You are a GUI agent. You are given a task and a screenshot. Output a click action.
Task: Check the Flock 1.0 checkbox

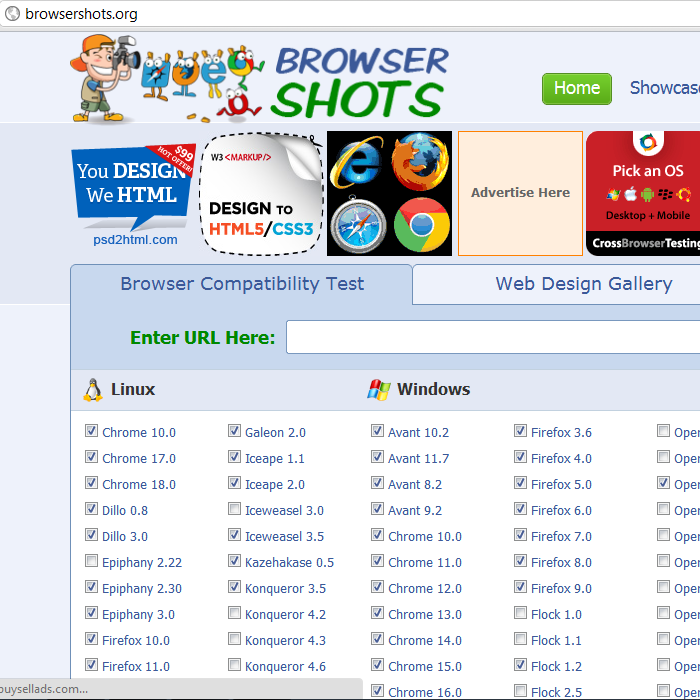tap(520, 612)
